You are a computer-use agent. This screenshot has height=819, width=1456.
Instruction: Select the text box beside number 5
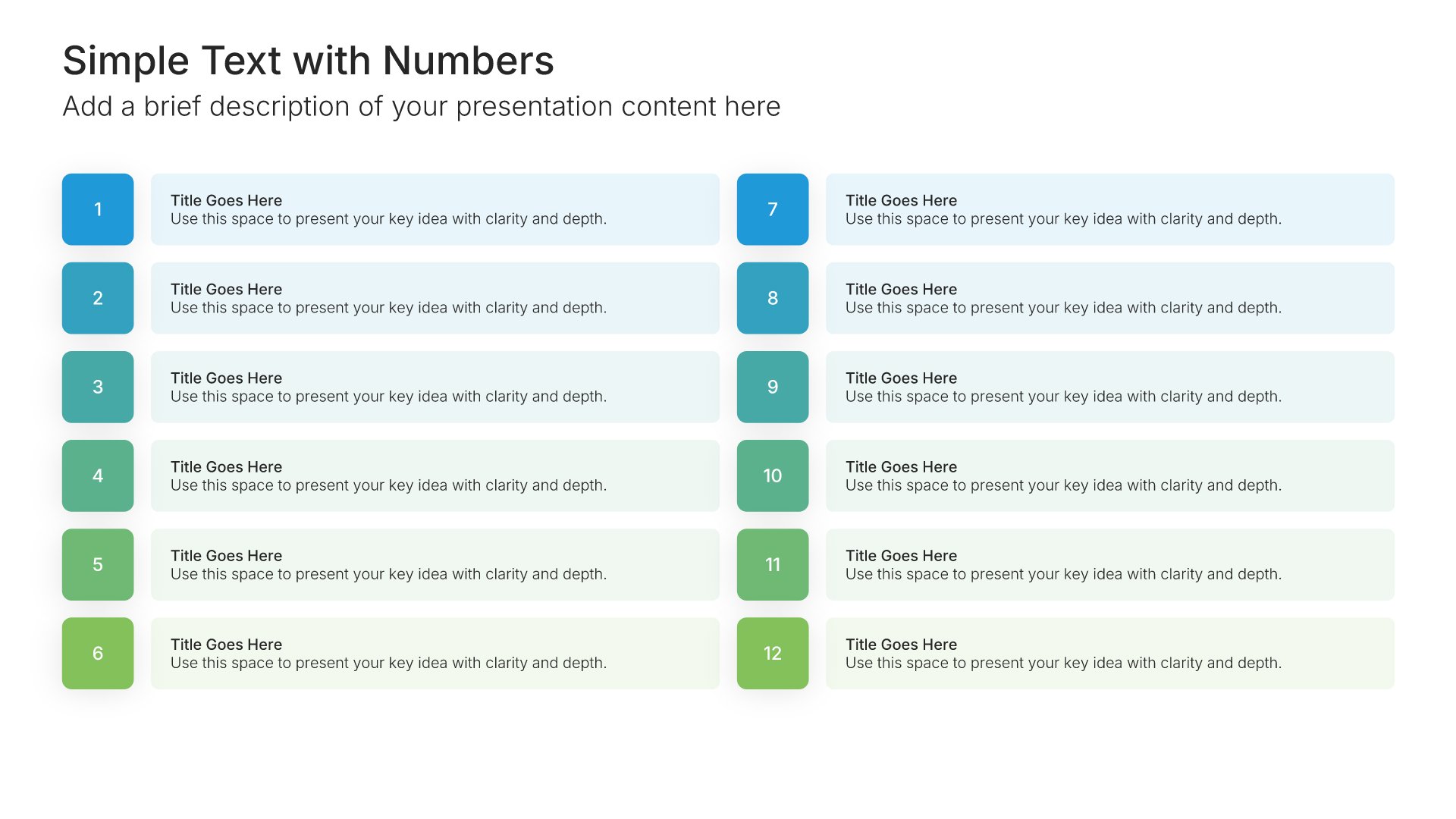point(435,564)
